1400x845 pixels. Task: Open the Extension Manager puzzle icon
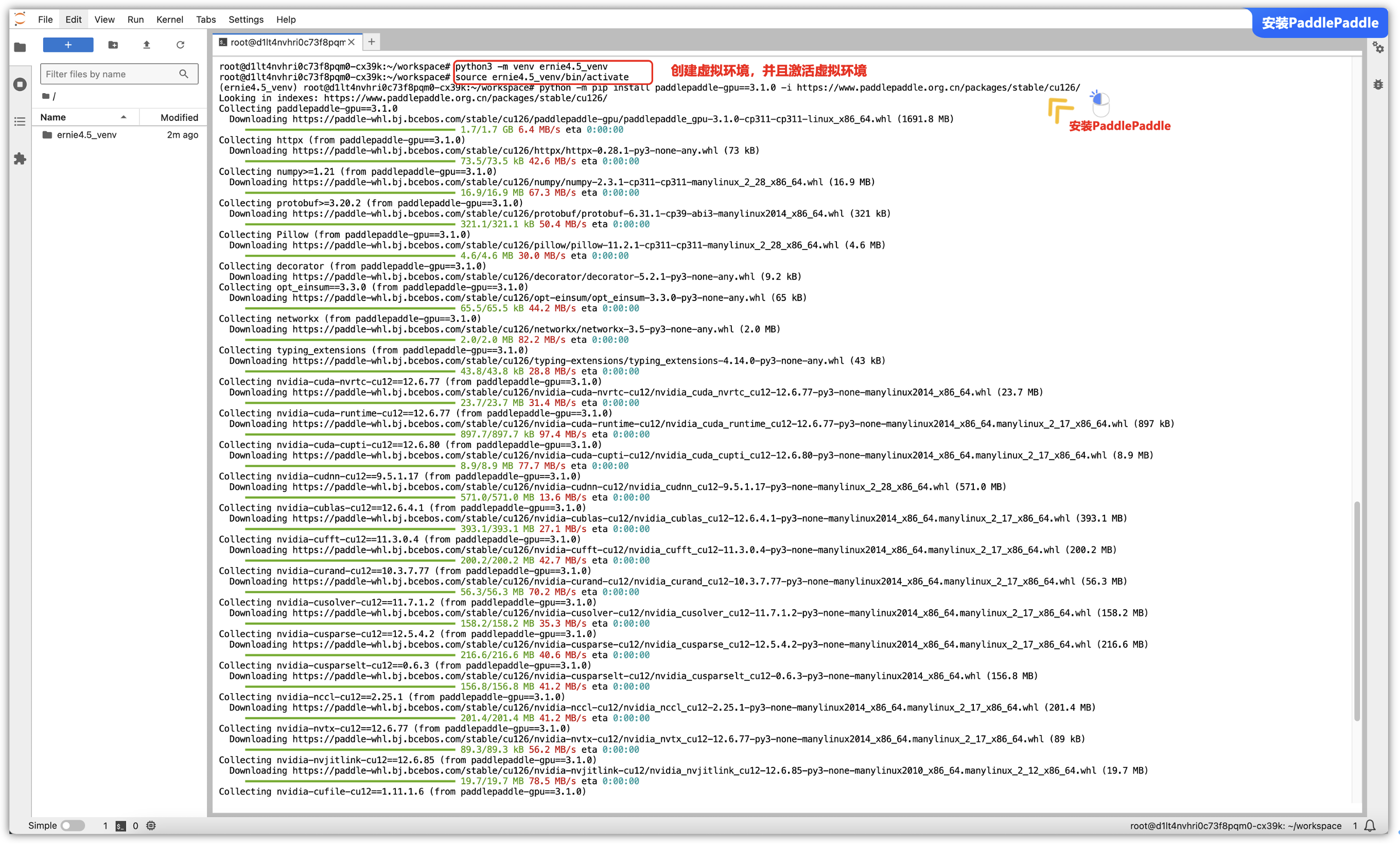click(20, 159)
